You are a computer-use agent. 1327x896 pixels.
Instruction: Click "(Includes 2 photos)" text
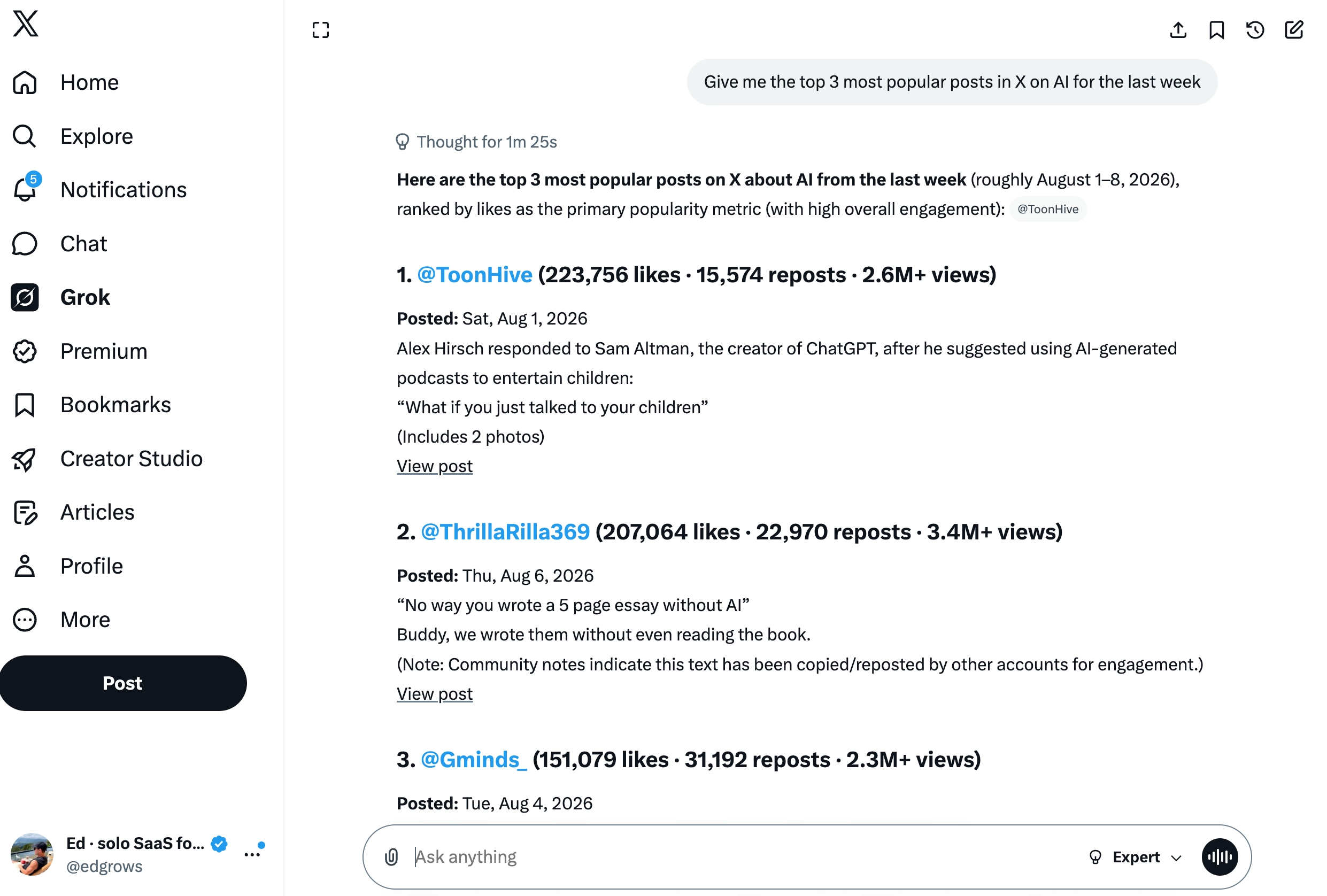point(470,437)
